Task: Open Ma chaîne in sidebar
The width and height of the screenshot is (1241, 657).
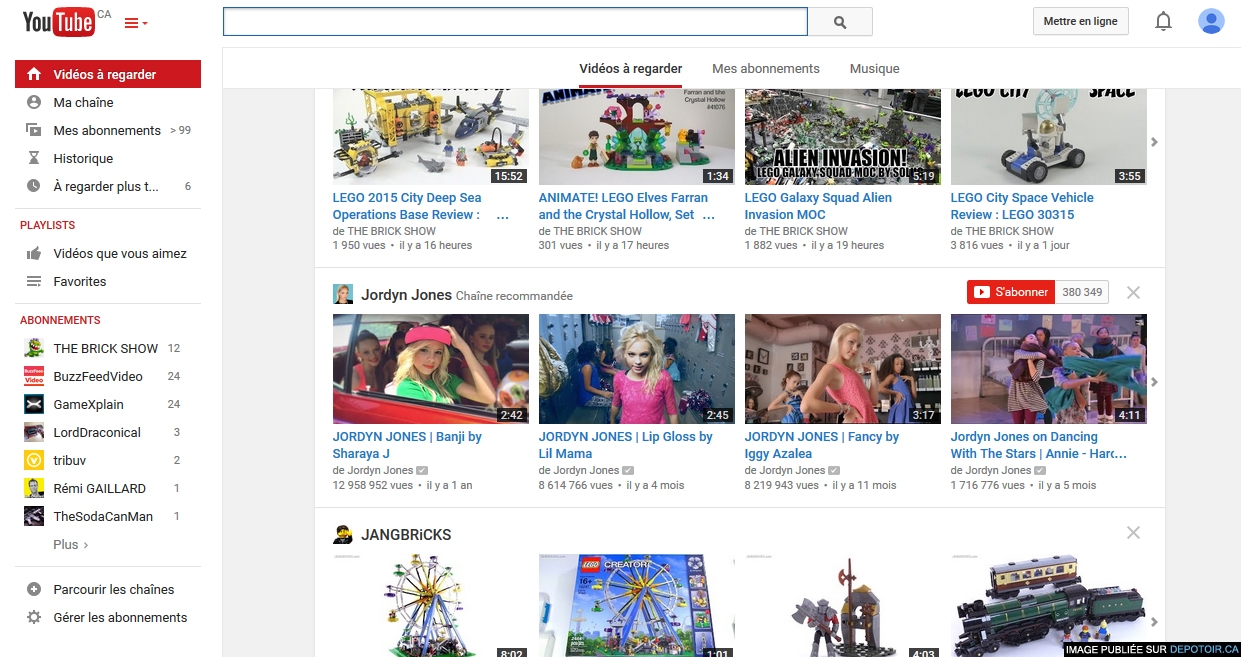Action: pos(108,102)
